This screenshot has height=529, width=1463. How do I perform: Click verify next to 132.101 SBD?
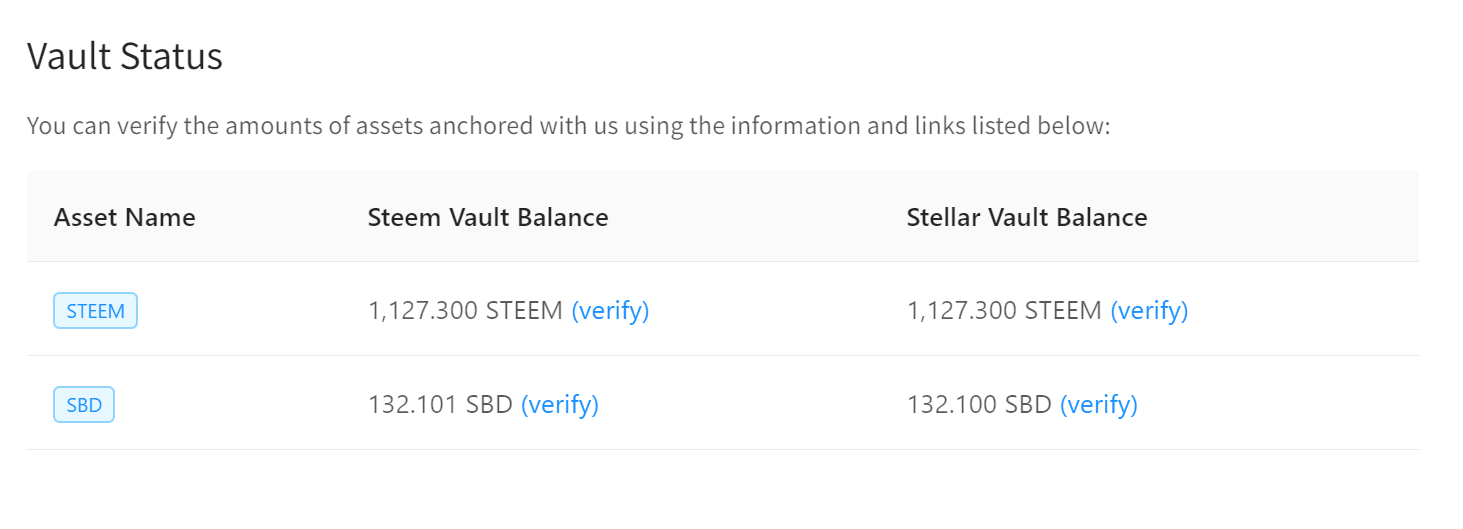click(x=559, y=405)
